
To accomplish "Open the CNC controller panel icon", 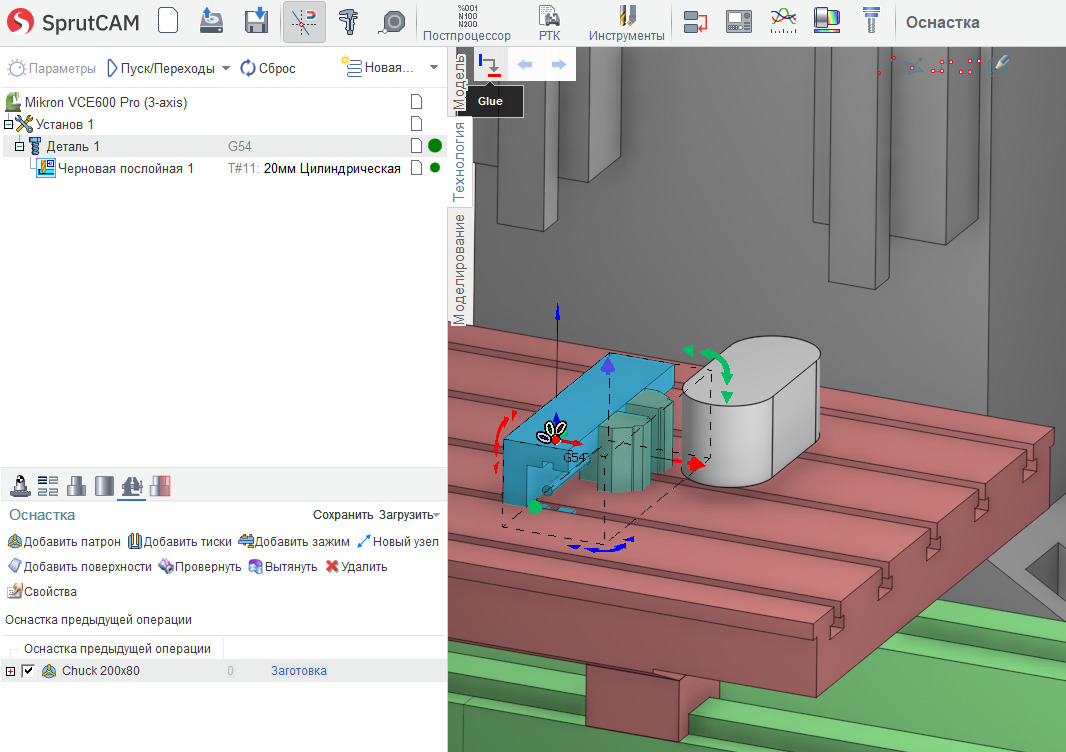I will coord(739,22).
